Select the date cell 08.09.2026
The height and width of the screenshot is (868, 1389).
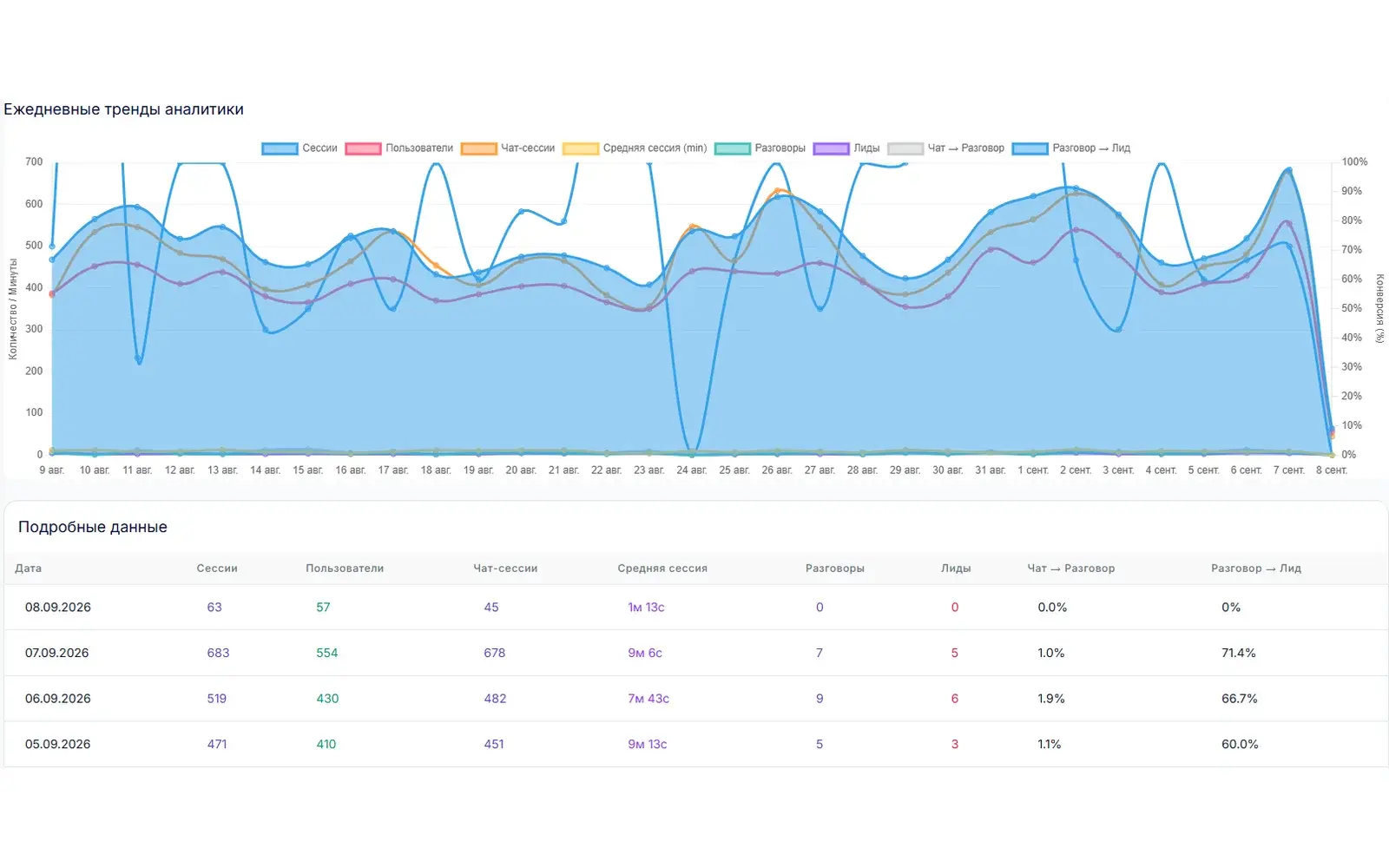58,608
